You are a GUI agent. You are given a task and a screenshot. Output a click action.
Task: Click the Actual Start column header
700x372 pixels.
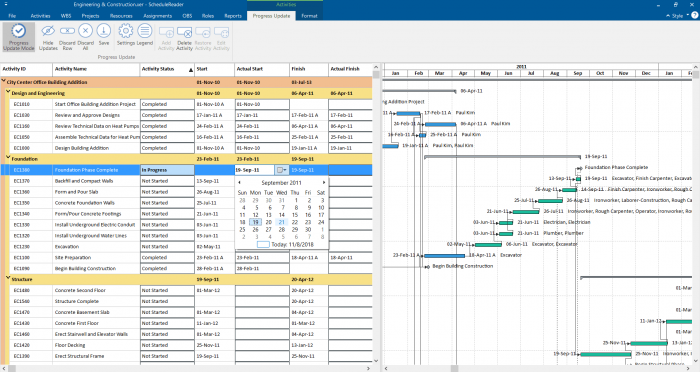(x=262, y=69)
